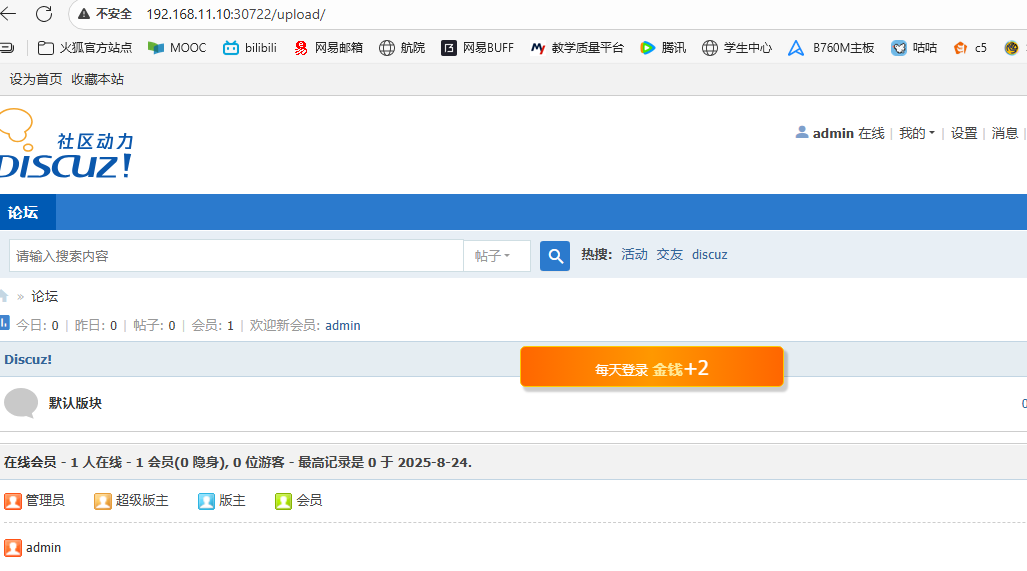Click the sidebar icon left of bookmarks
The width and height of the screenshot is (1027, 571).
pyautogui.click(x=7, y=48)
